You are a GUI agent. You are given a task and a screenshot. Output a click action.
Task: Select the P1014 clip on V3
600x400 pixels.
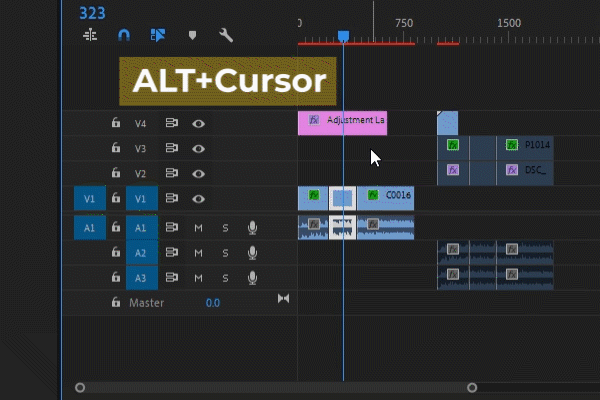[x=525, y=148]
